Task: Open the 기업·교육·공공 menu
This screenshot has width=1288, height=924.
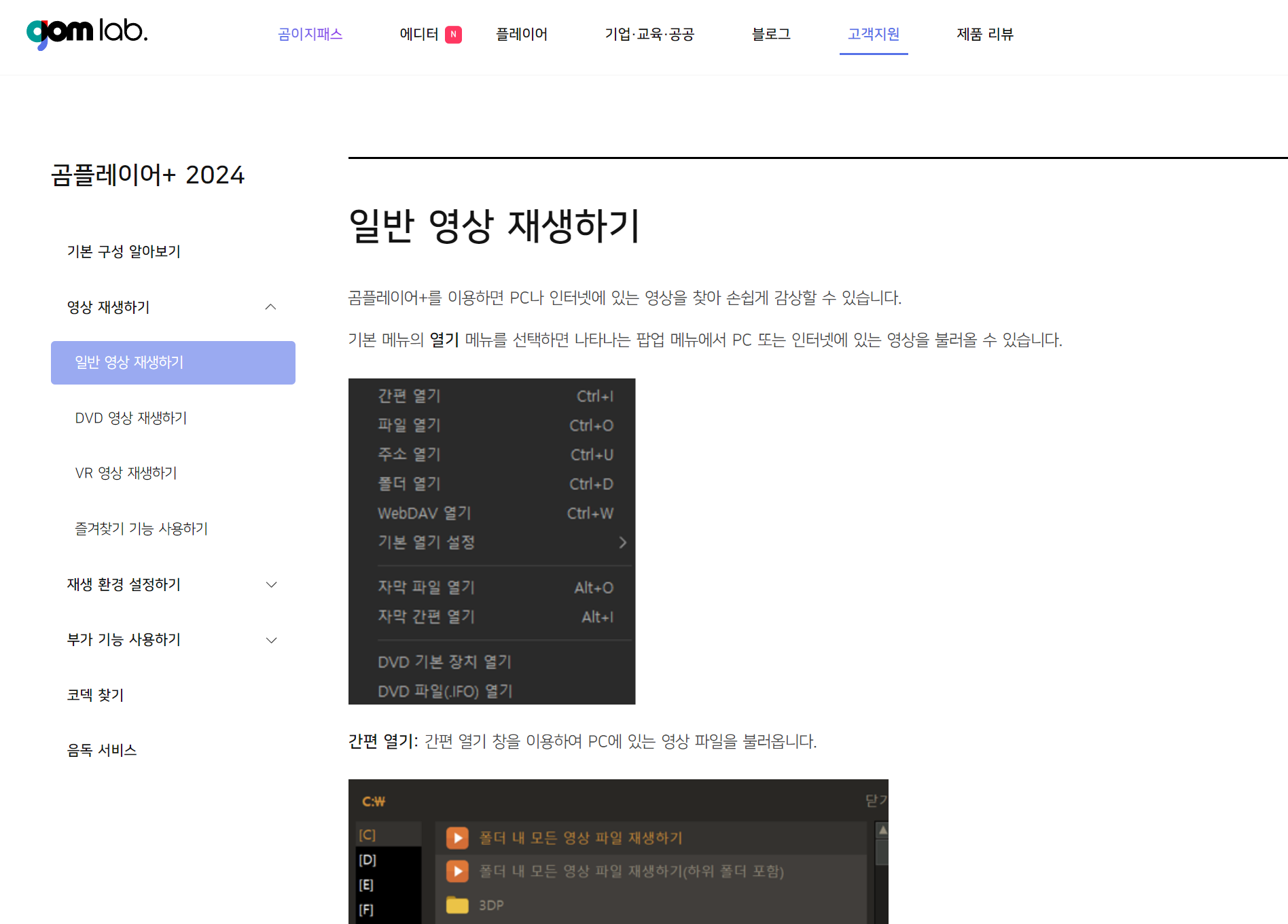Action: [649, 34]
